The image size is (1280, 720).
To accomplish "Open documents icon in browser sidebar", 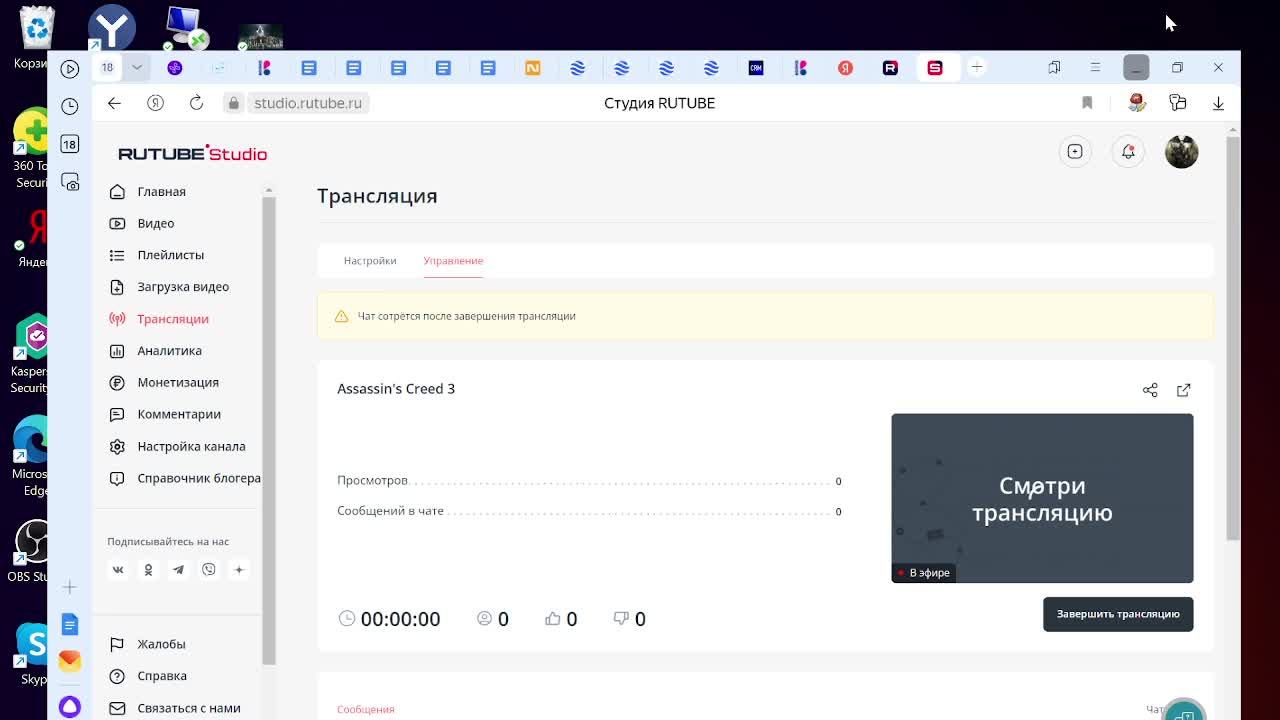I will (70, 625).
